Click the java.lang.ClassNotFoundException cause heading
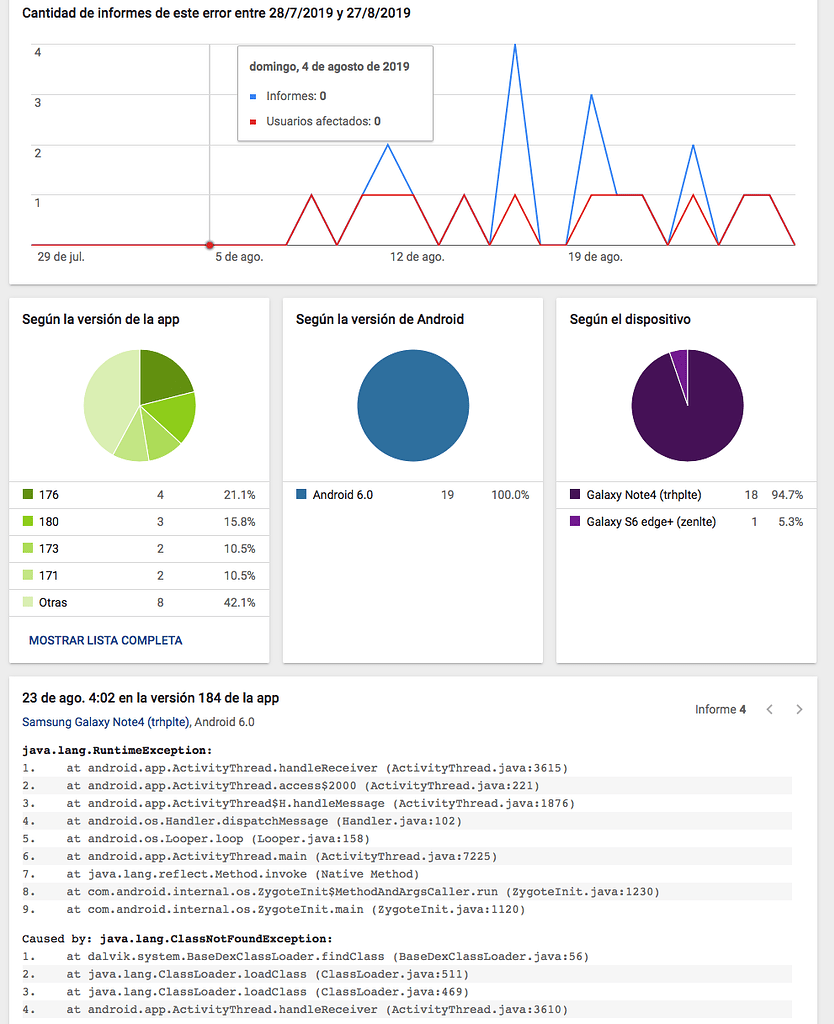 coord(176,938)
